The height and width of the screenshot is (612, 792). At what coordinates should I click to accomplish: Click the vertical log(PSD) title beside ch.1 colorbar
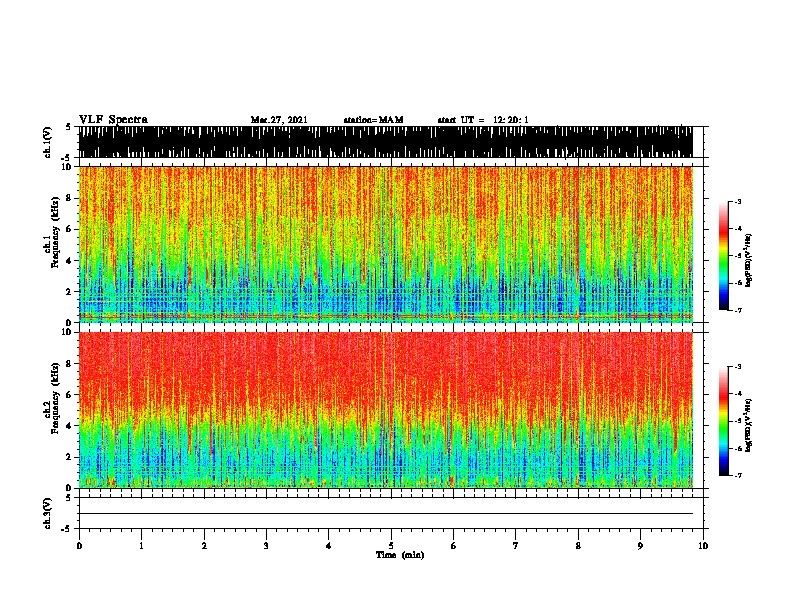click(x=749, y=260)
